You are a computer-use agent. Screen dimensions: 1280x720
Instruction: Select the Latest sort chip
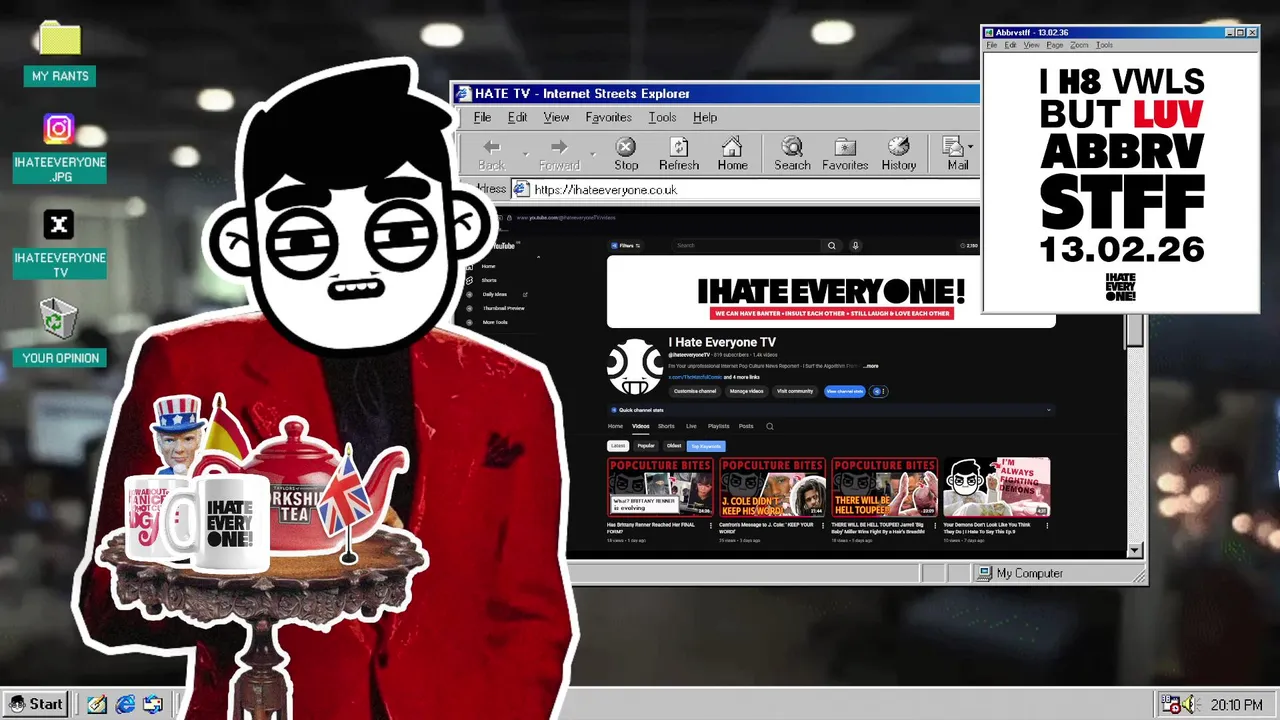[618, 446]
